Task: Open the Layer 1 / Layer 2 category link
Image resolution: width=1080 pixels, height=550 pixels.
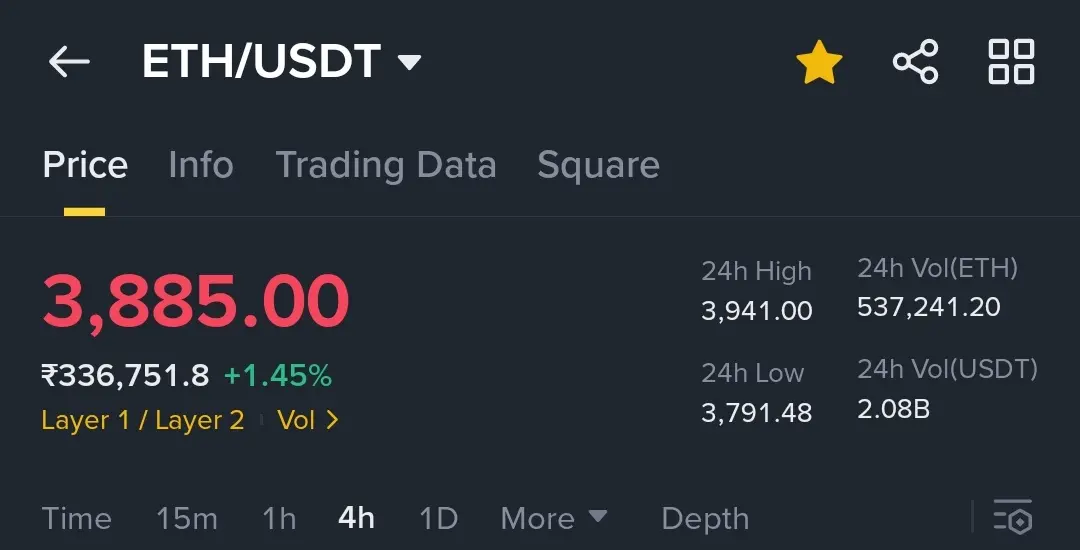Action: tap(143, 420)
